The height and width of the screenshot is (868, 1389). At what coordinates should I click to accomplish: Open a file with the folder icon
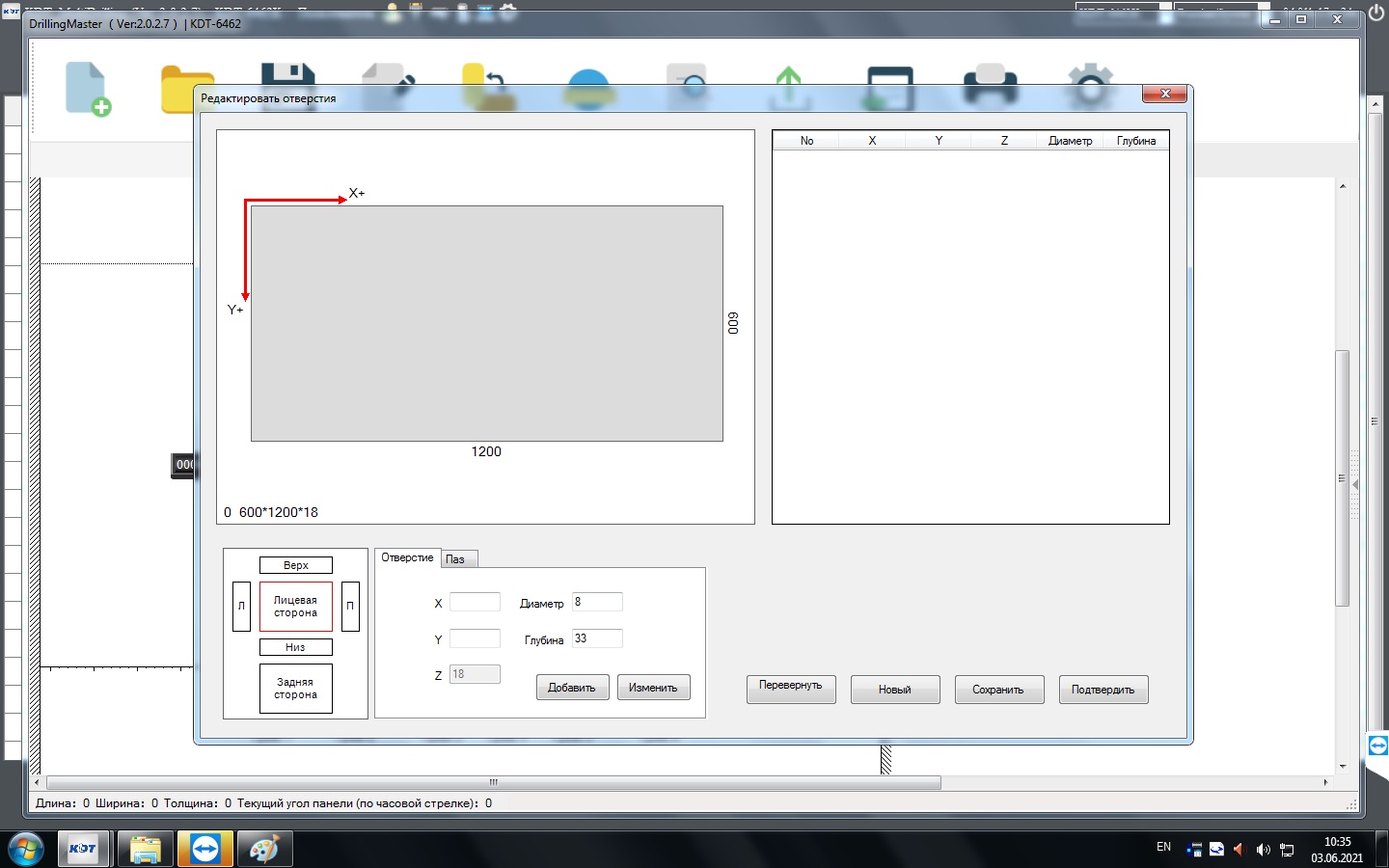pos(186,87)
